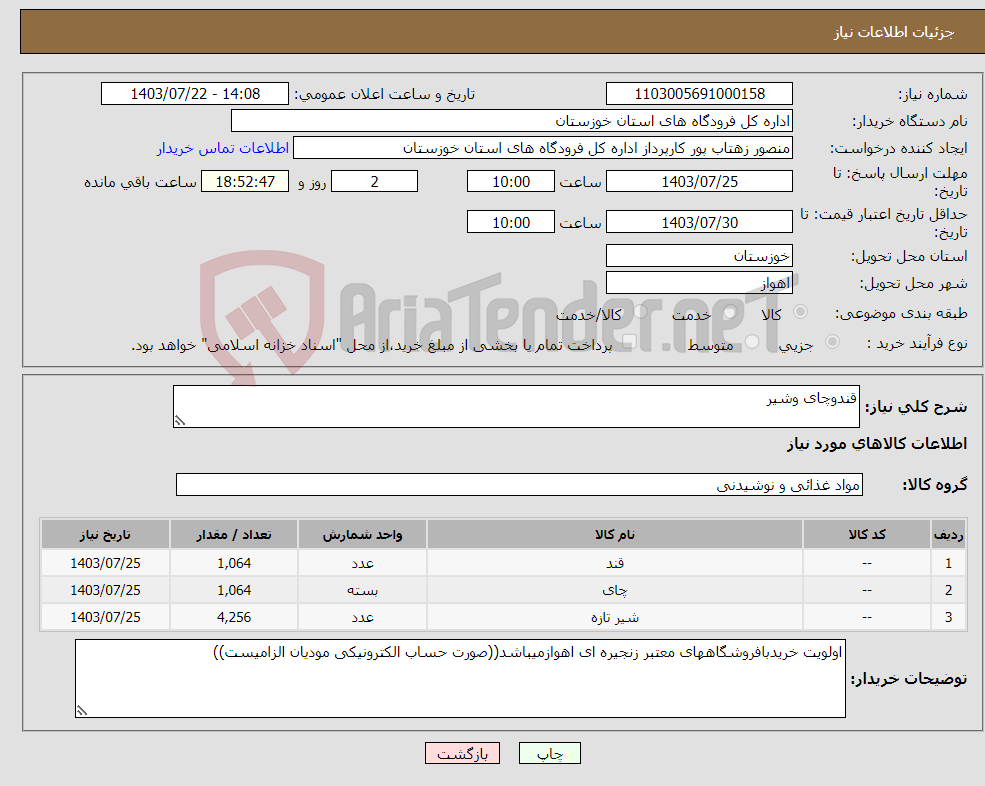Click the remaining time countdown 18:52:47
985x786 pixels.
(x=245, y=182)
